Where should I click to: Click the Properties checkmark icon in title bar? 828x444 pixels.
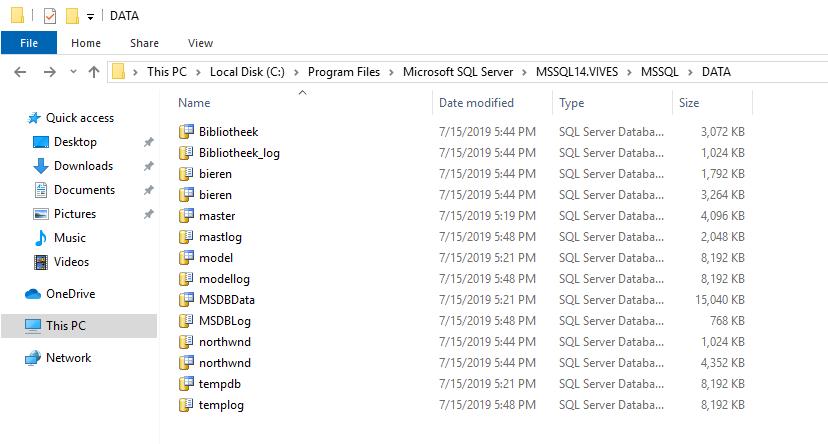50,16
